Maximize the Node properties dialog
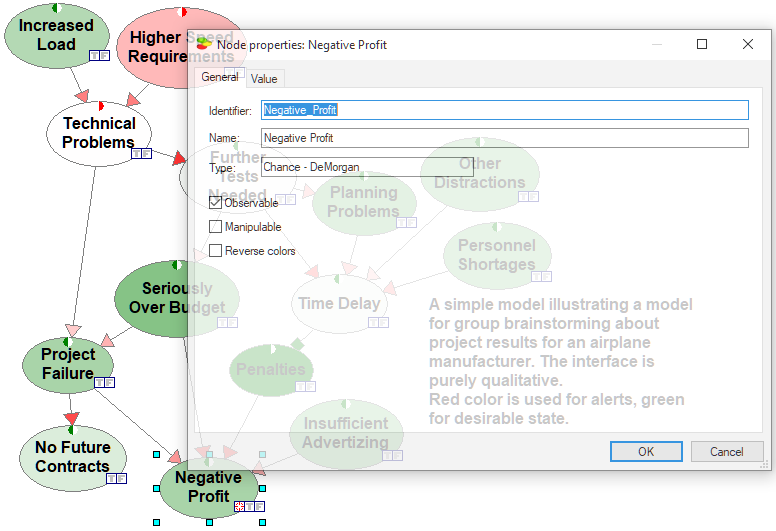The height and width of the screenshot is (531, 776). (x=702, y=44)
